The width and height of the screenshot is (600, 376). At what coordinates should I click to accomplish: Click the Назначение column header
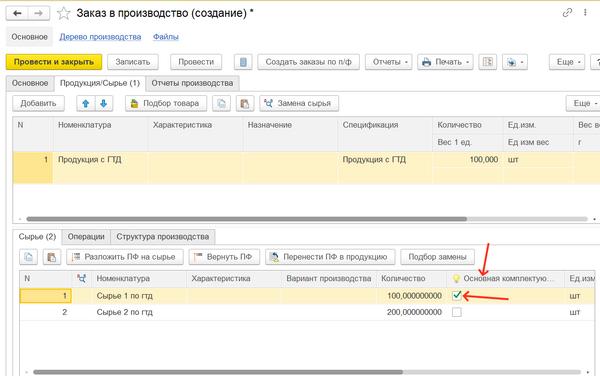pos(290,134)
